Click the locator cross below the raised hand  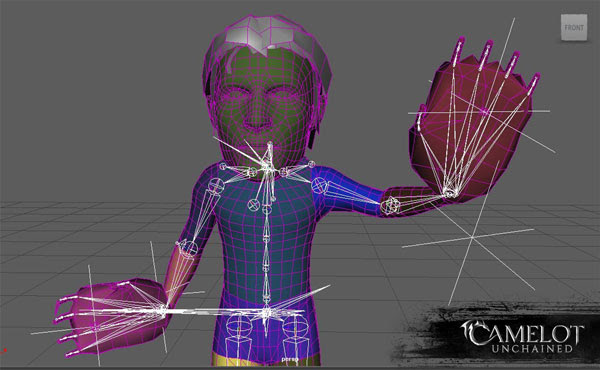[x=472, y=238]
